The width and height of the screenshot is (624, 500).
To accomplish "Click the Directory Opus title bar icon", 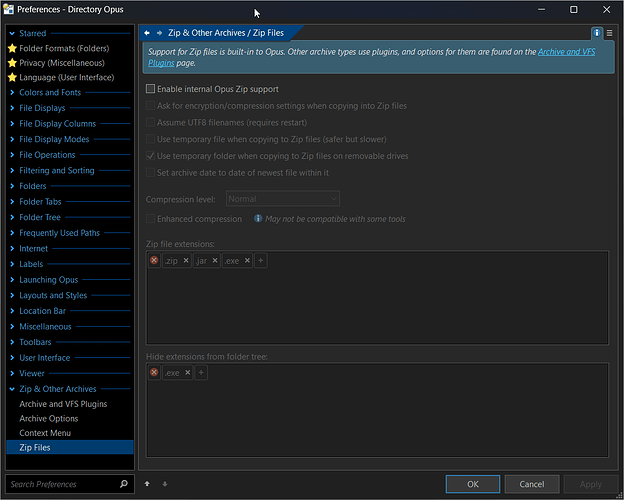I will pyautogui.click(x=8, y=9).
